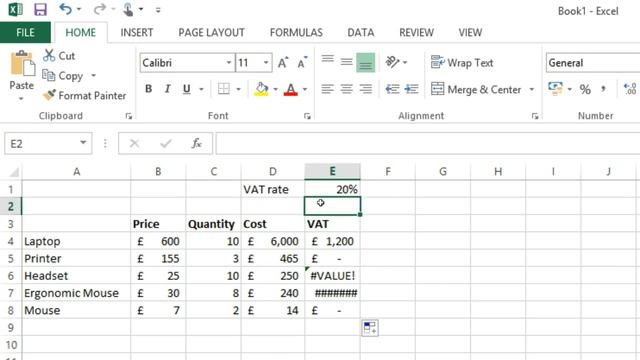Apply the yellow Fill Color bucket
This screenshot has width=640, height=360.
click(261, 89)
